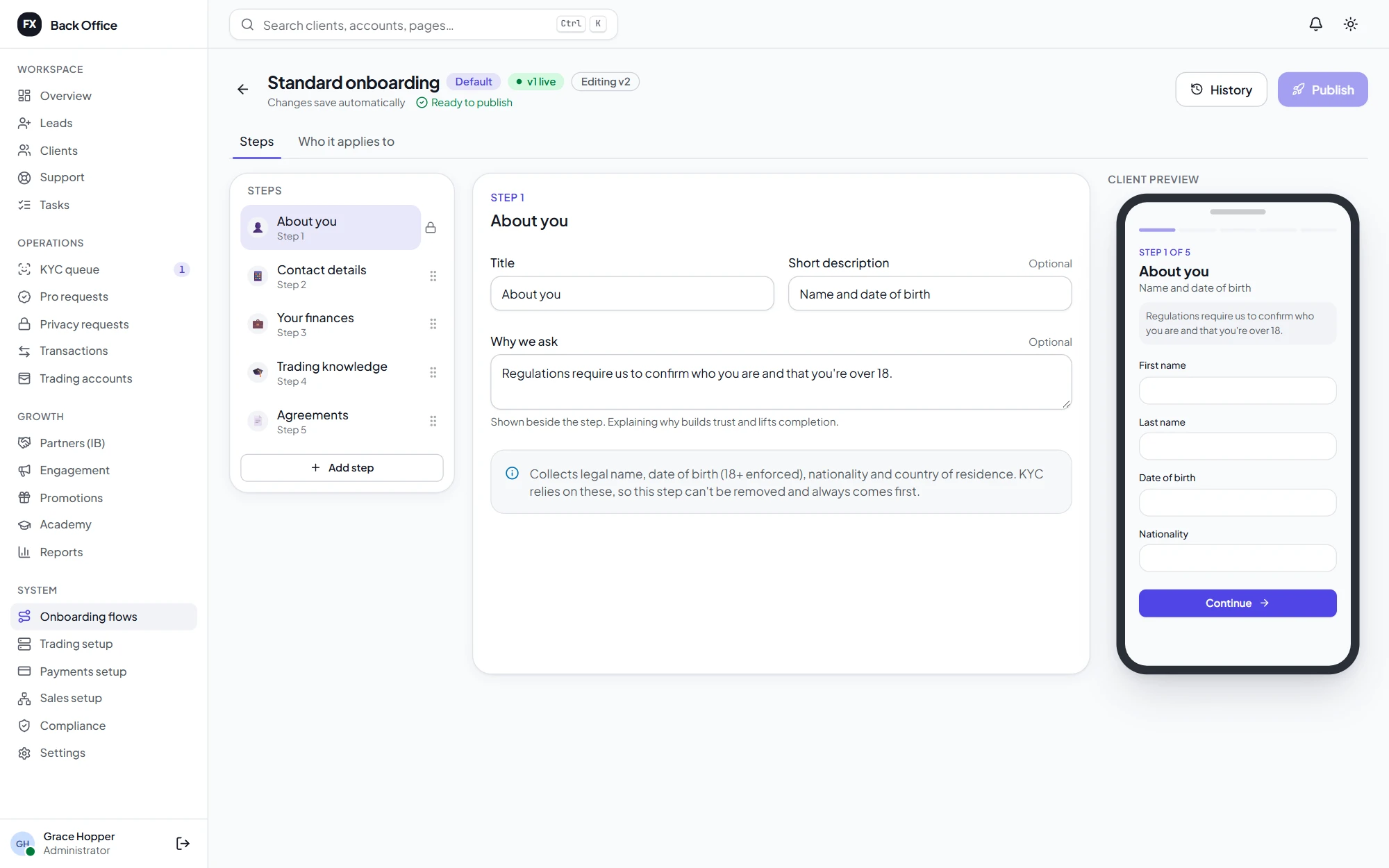Click the drag handle for Trading knowledge step
Image resolution: width=1389 pixels, height=868 pixels.
pos(433,373)
